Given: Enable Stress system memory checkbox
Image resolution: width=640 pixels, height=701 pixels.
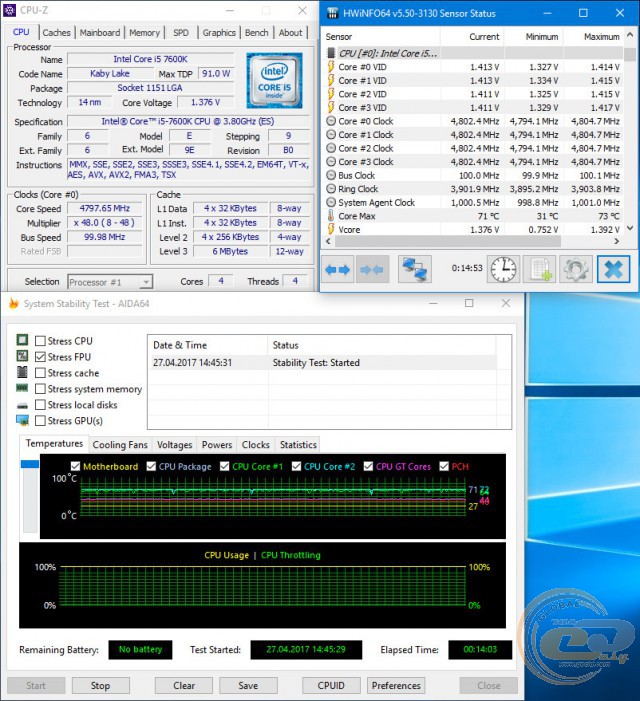Looking at the screenshot, I should (x=40, y=389).
